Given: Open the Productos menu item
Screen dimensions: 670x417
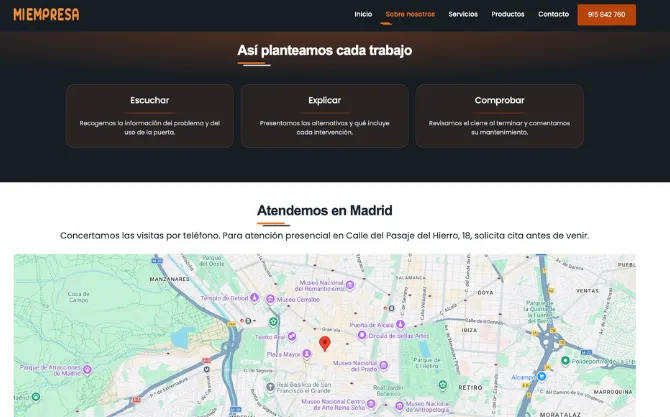Looking at the screenshot, I should pos(508,14).
